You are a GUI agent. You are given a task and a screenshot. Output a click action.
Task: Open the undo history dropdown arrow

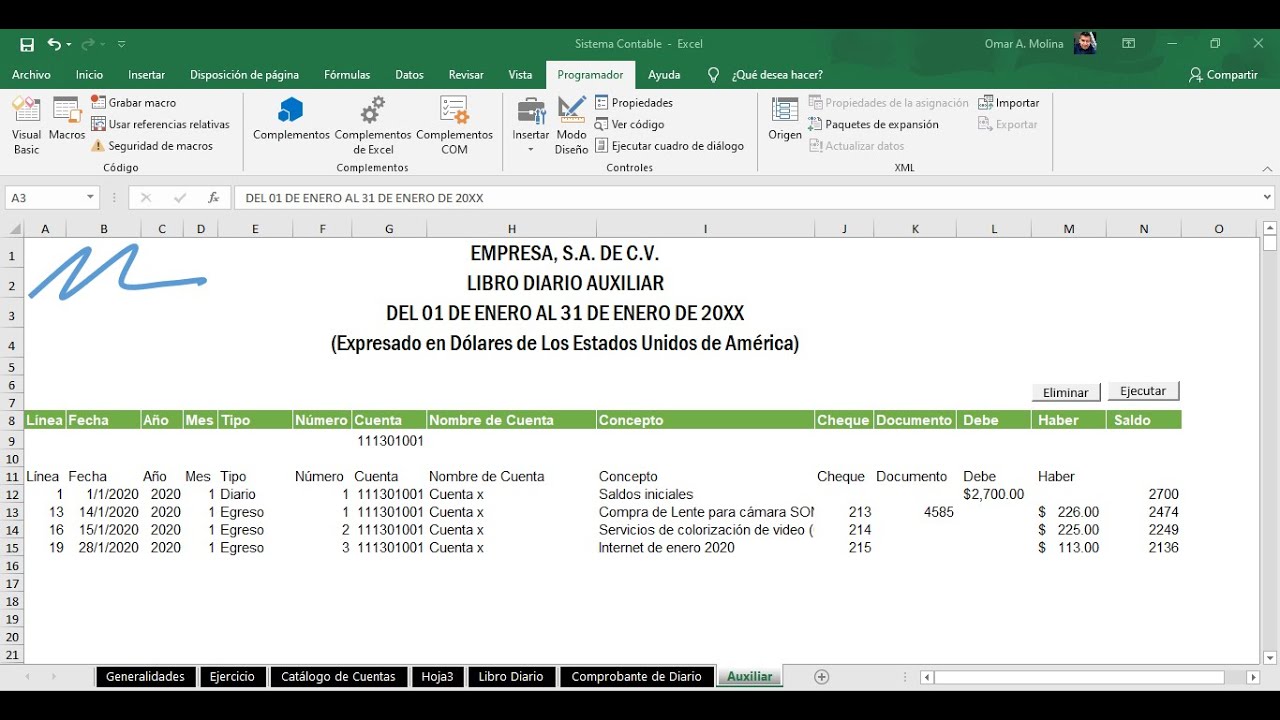pyautogui.click(x=68, y=44)
